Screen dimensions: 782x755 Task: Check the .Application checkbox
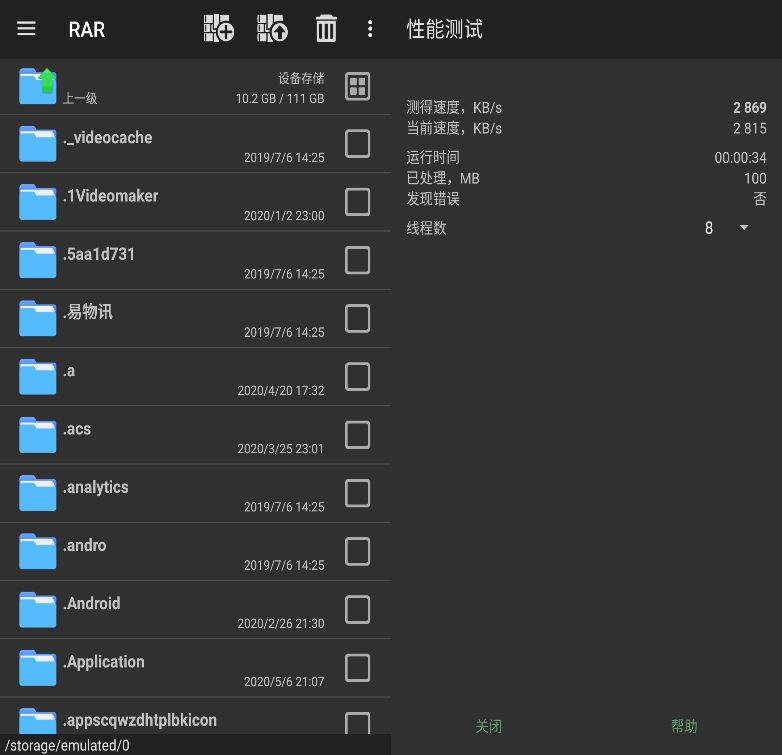point(358,668)
